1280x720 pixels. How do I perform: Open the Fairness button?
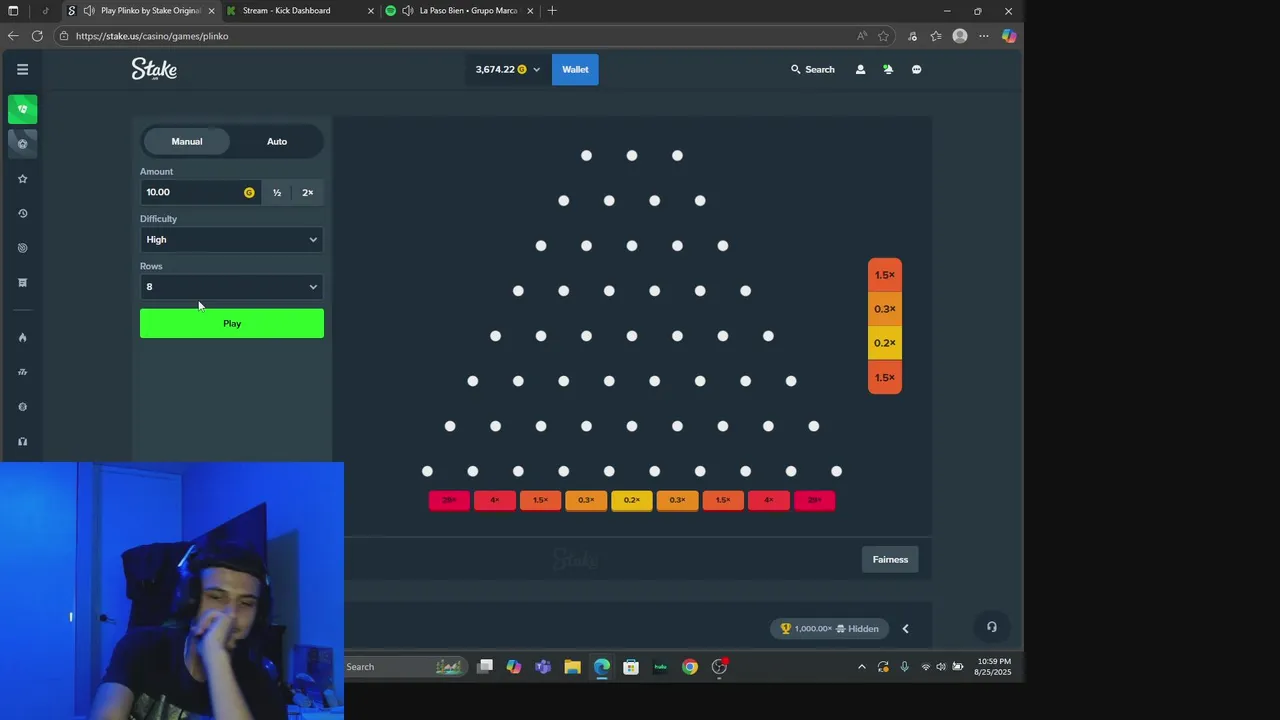click(x=890, y=559)
